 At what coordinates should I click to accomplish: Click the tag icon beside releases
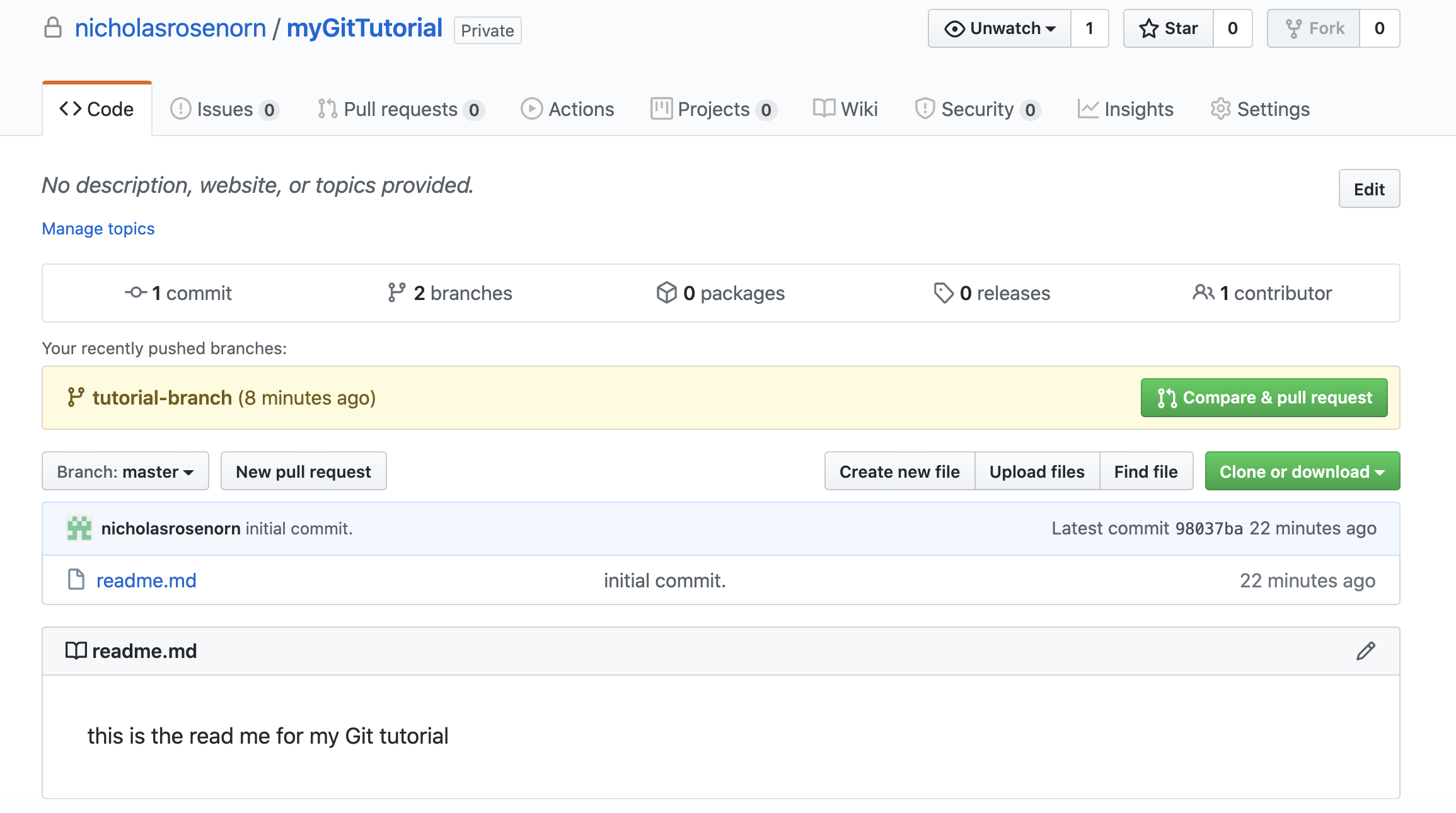click(x=943, y=292)
